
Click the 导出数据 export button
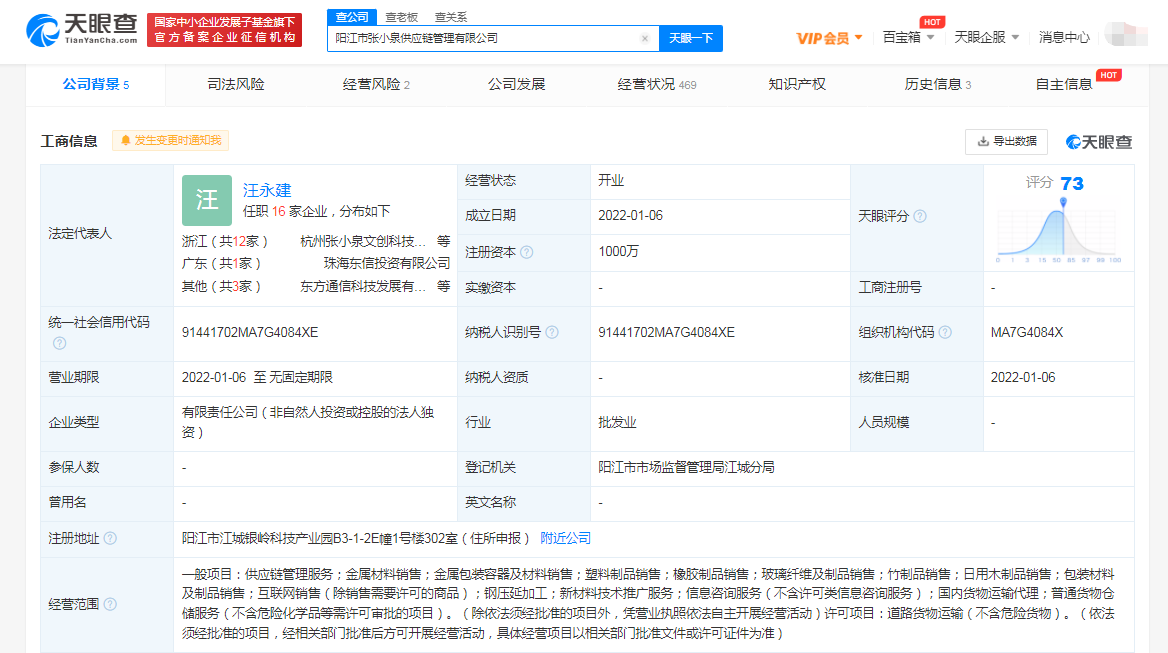[x=1006, y=142]
